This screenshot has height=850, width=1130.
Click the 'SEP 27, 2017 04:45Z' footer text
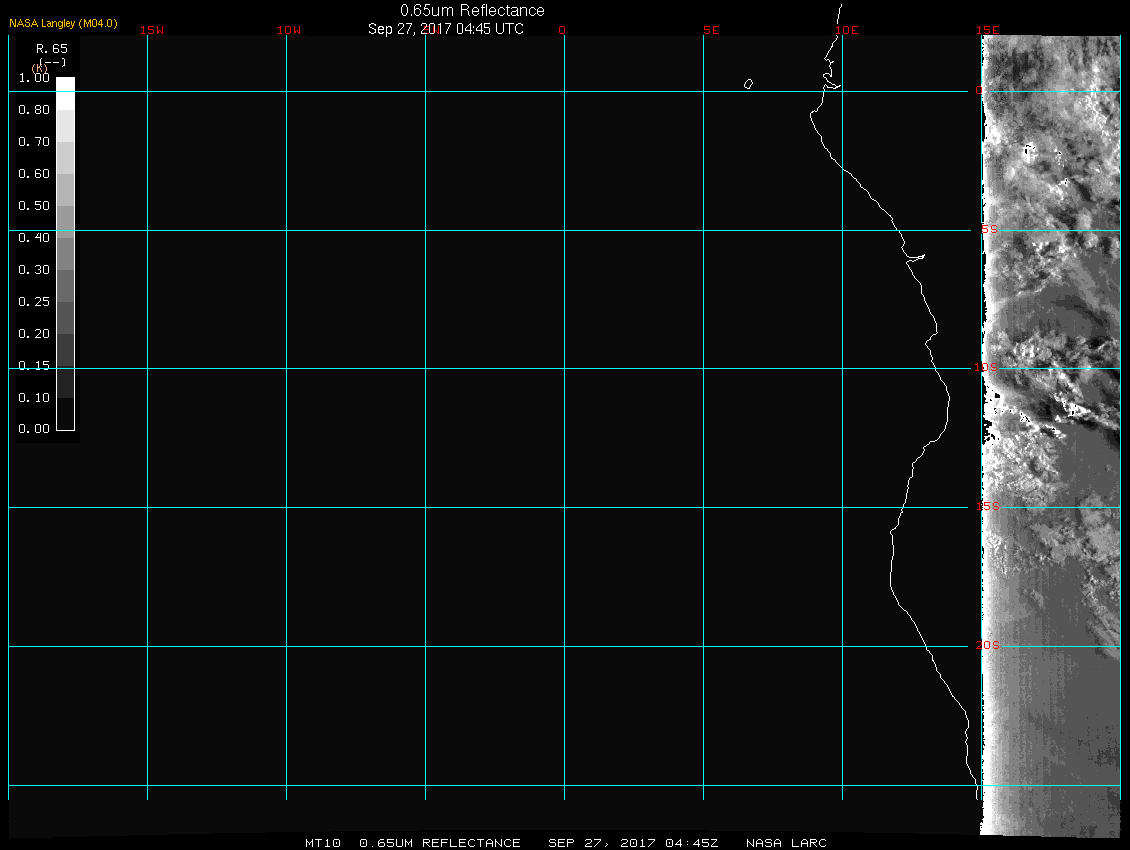[x=633, y=843]
